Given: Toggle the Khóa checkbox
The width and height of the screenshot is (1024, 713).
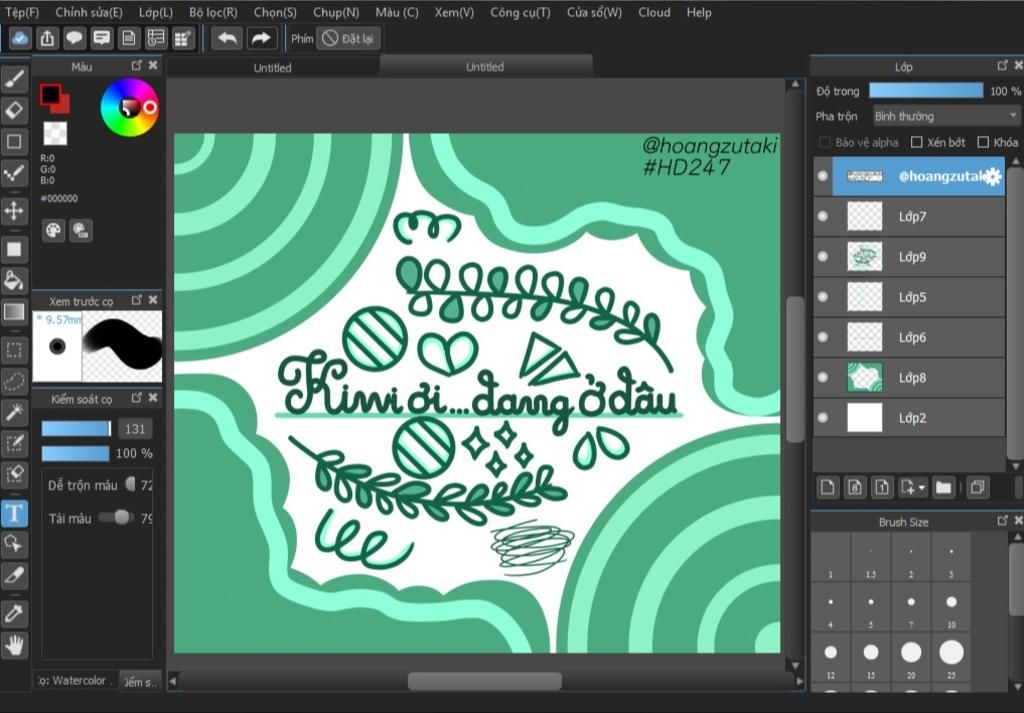Looking at the screenshot, I should [983, 142].
